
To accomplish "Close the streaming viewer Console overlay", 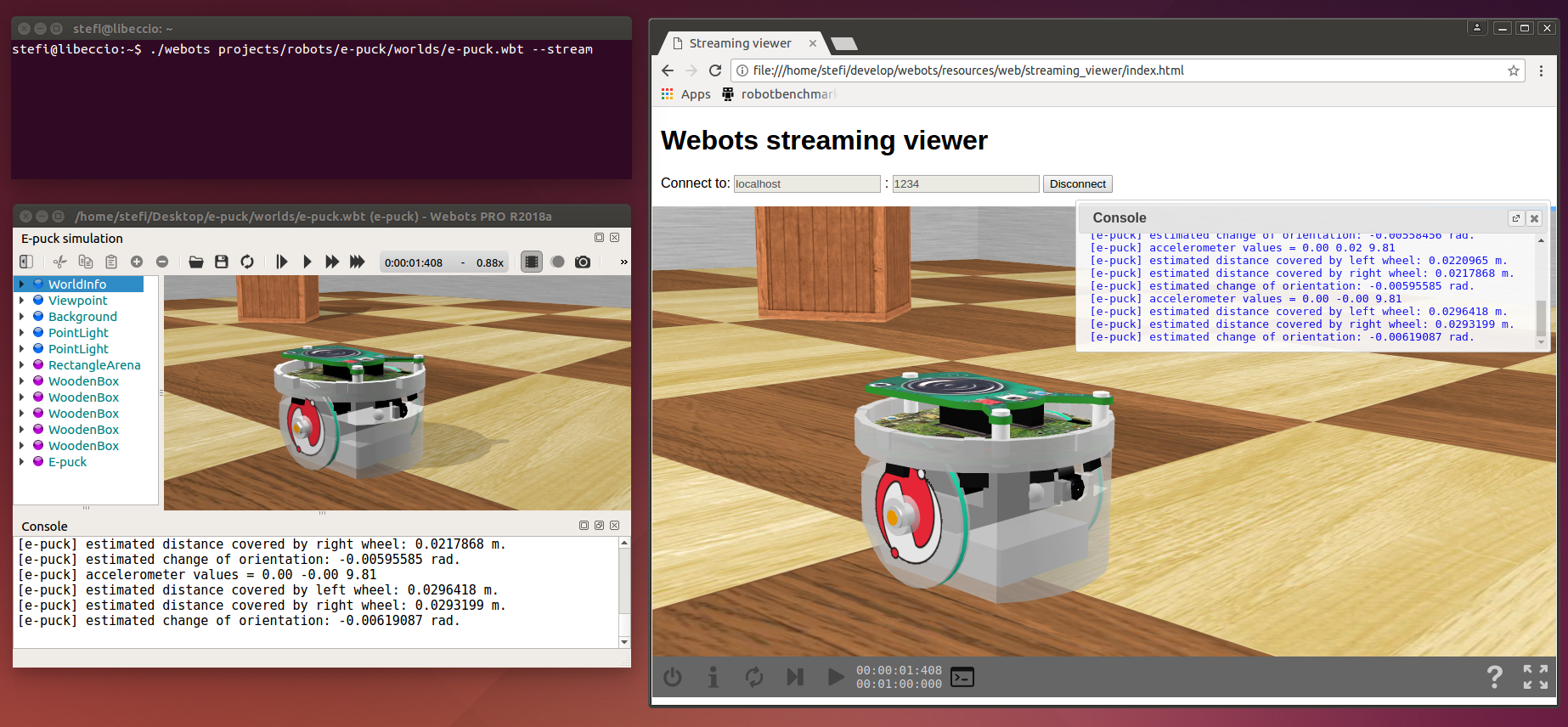I will pyautogui.click(x=1534, y=218).
